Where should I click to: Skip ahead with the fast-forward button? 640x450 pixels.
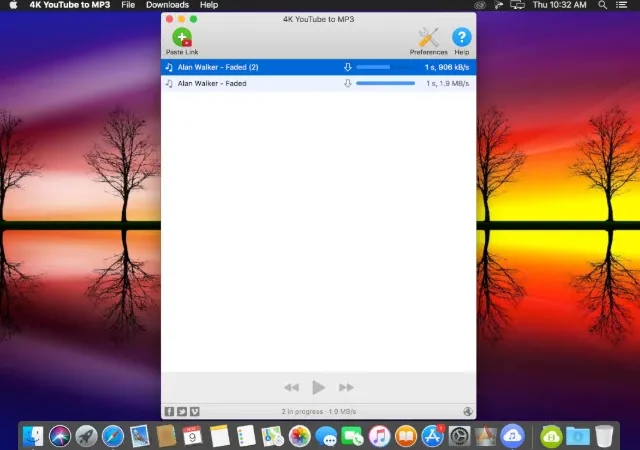(346, 387)
